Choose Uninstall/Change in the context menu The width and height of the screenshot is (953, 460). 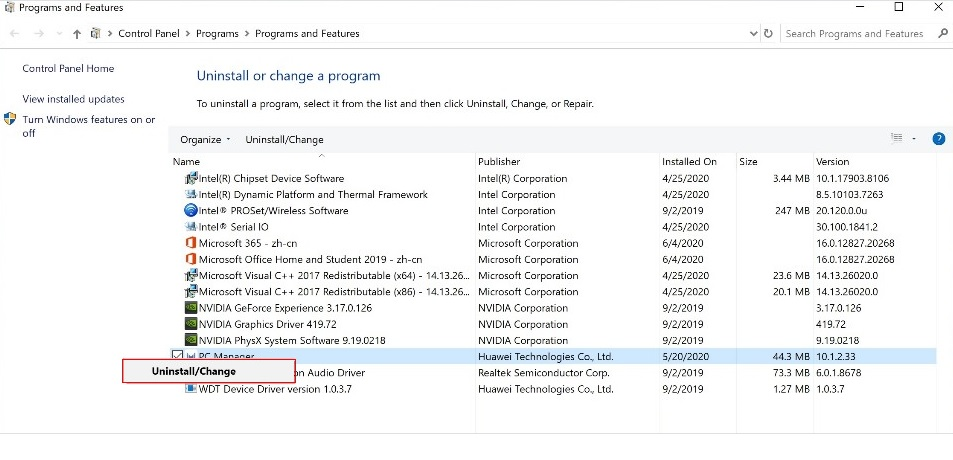coord(194,371)
